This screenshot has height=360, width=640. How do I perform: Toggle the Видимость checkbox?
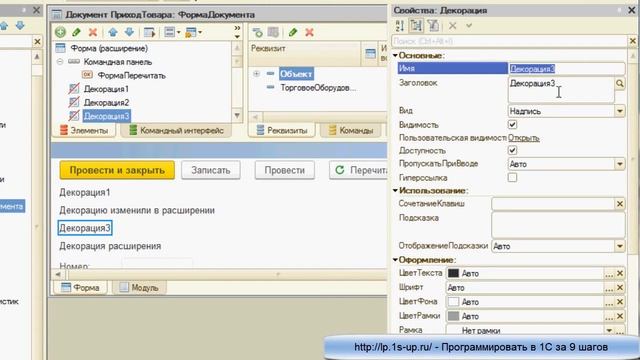click(512, 124)
